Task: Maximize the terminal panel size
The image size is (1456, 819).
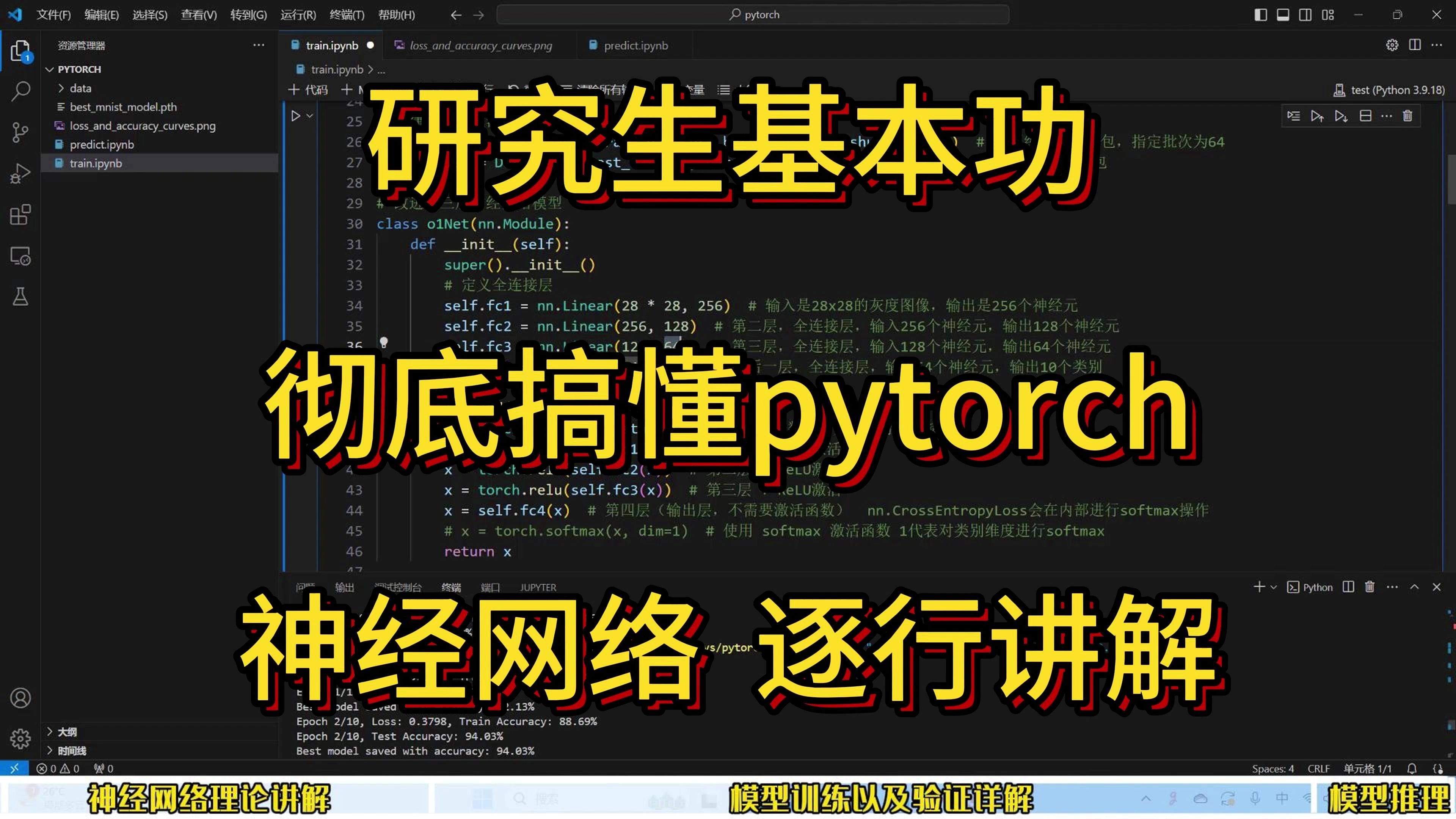Action: click(x=1414, y=587)
